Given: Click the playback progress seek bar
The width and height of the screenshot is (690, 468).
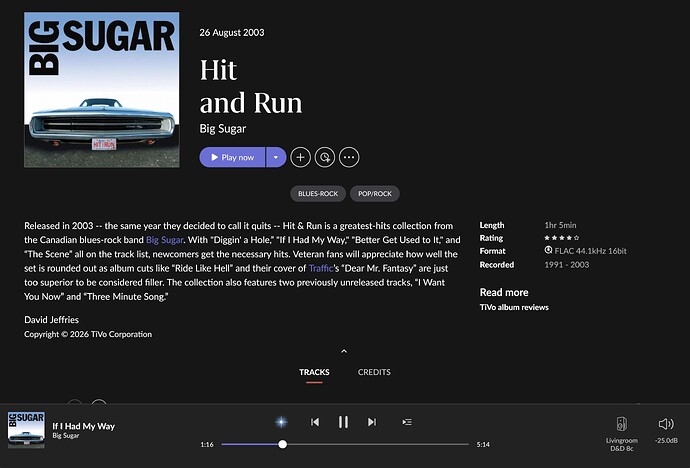Looking at the screenshot, I should 345,444.
